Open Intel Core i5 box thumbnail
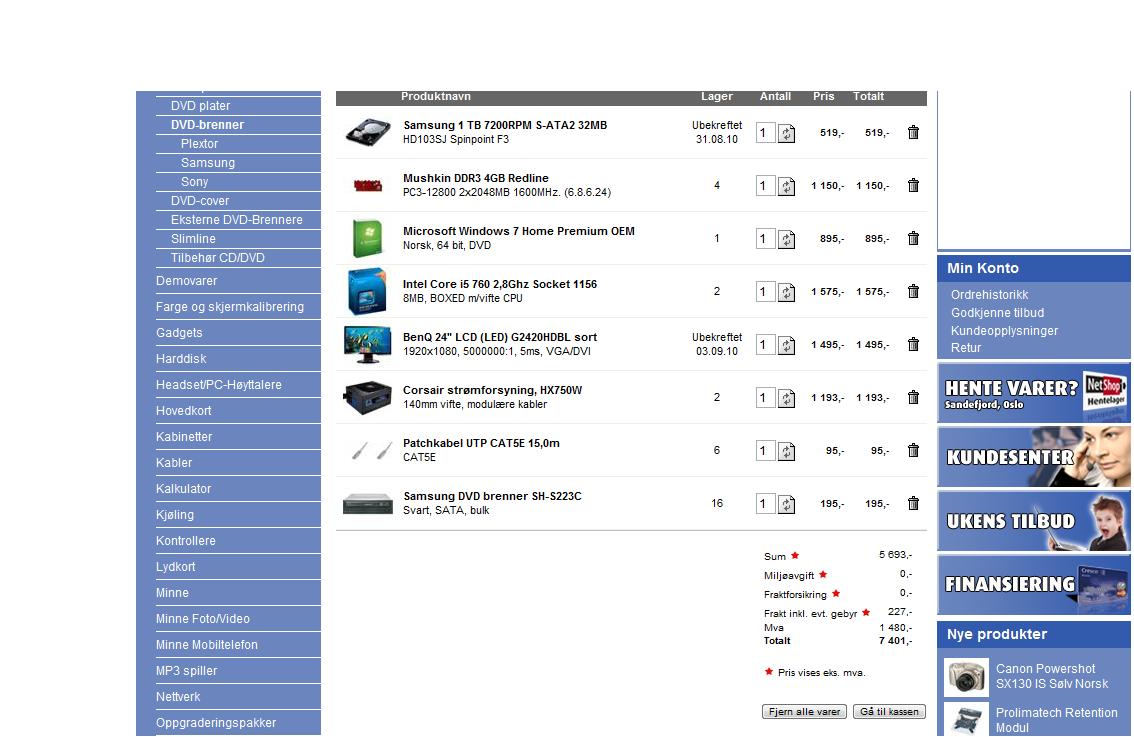The width and height of the screenshot is (1134, 737). [367, 291]
